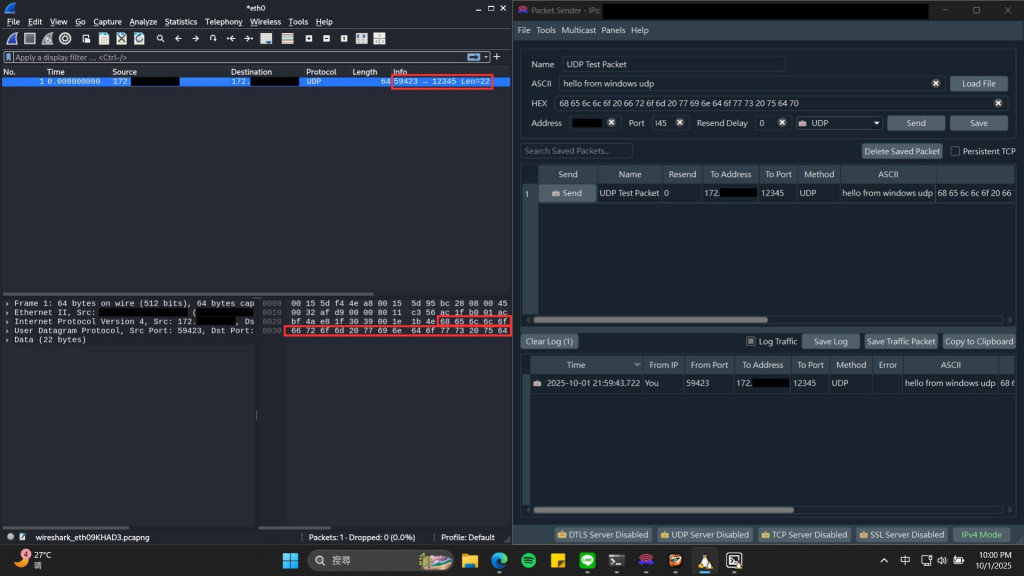This screenshot has width=1024, height=576.
Task: Enable the Persistent TCP checkbox
Action: [955, 151]
